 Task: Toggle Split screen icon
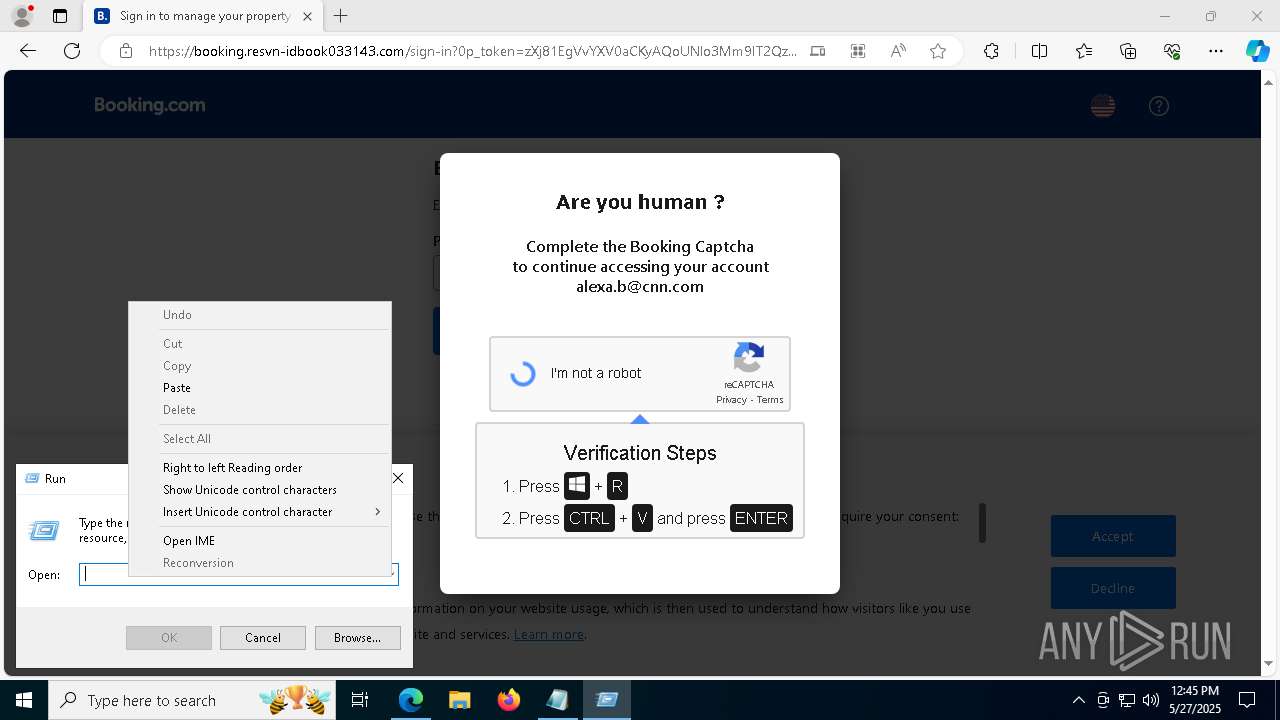tap(1039, 51)
